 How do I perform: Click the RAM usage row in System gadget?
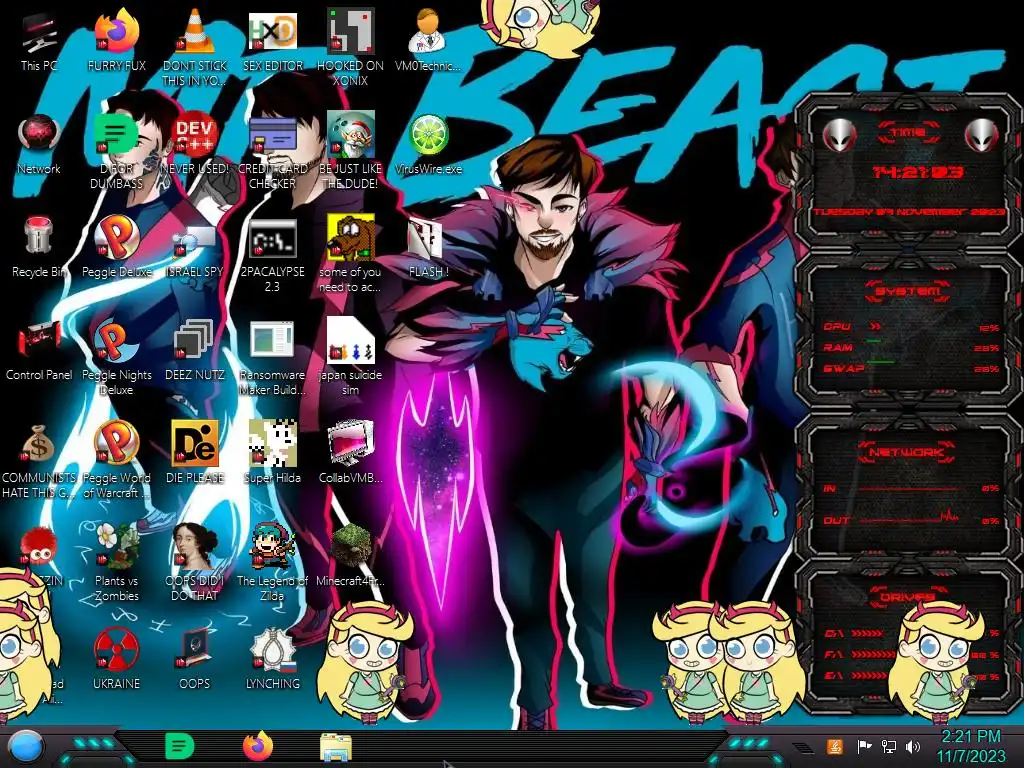pyautogui.click(x=910, y=348)
